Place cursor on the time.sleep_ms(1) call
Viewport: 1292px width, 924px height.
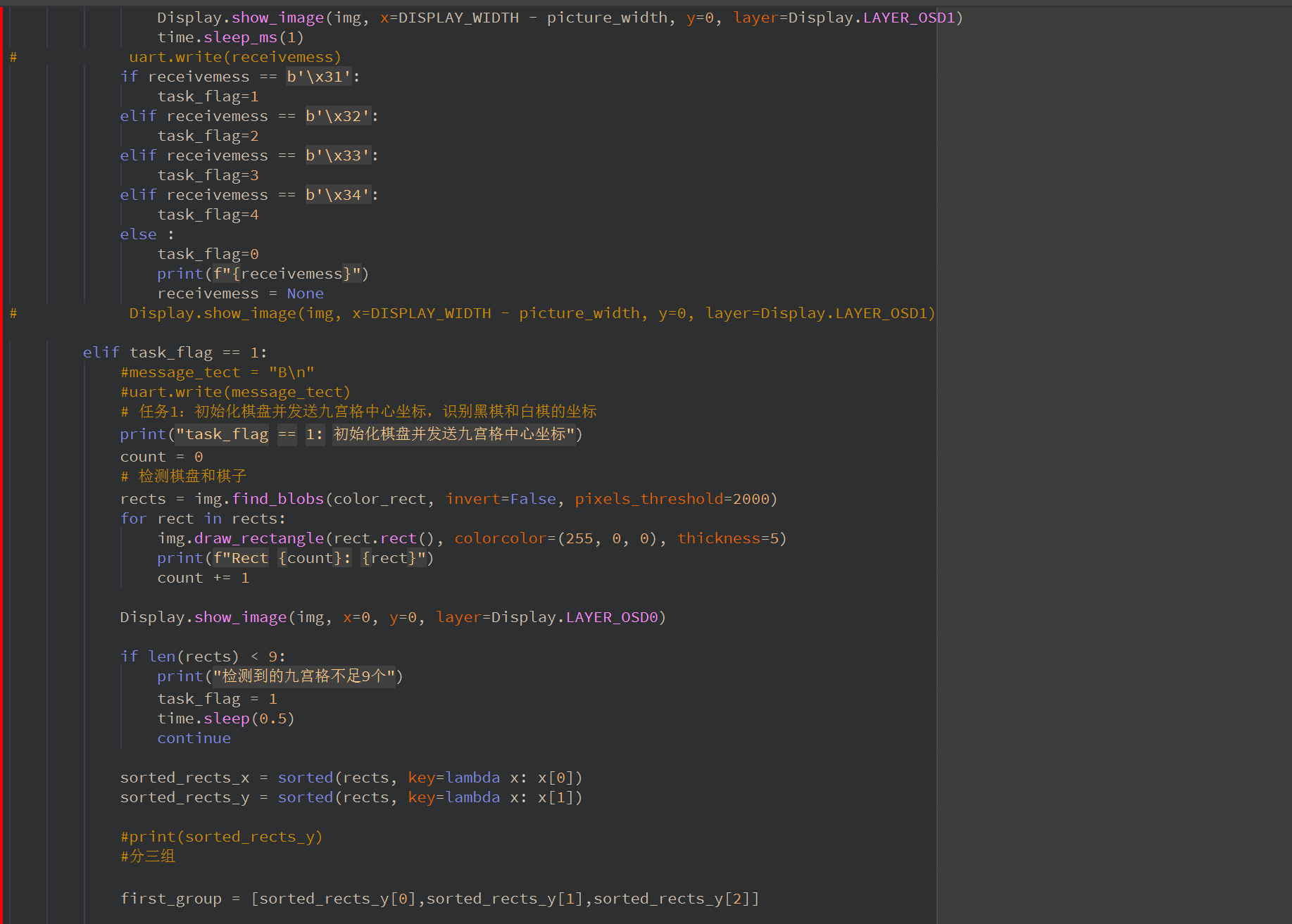click(x=230, y=37)
